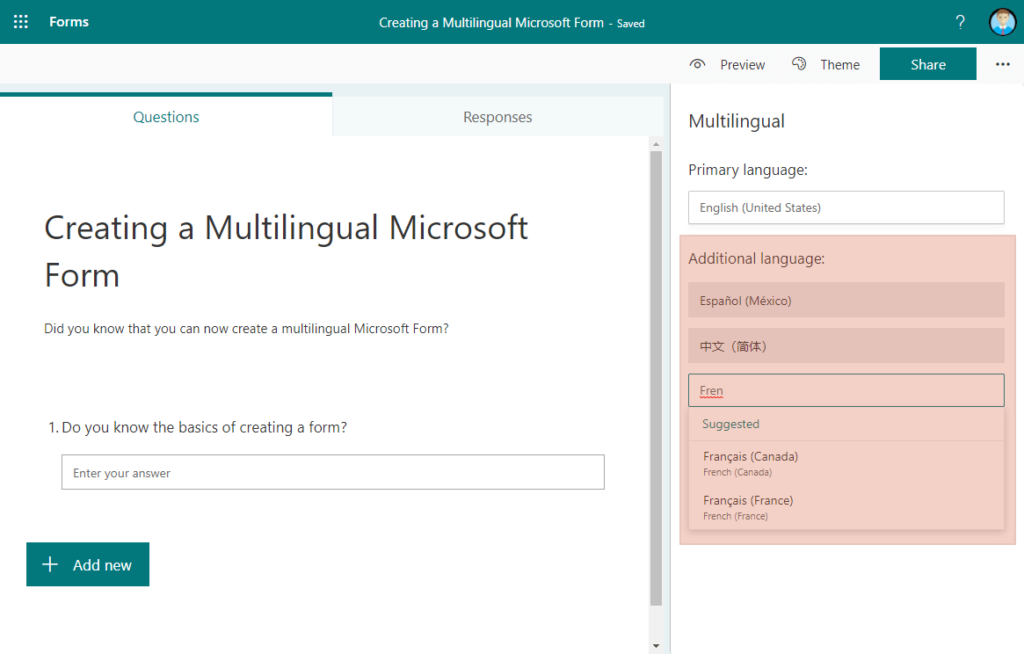Switch to the Questions tab
This screenshot has height=654, width=1024.
[x=166, y=116]
